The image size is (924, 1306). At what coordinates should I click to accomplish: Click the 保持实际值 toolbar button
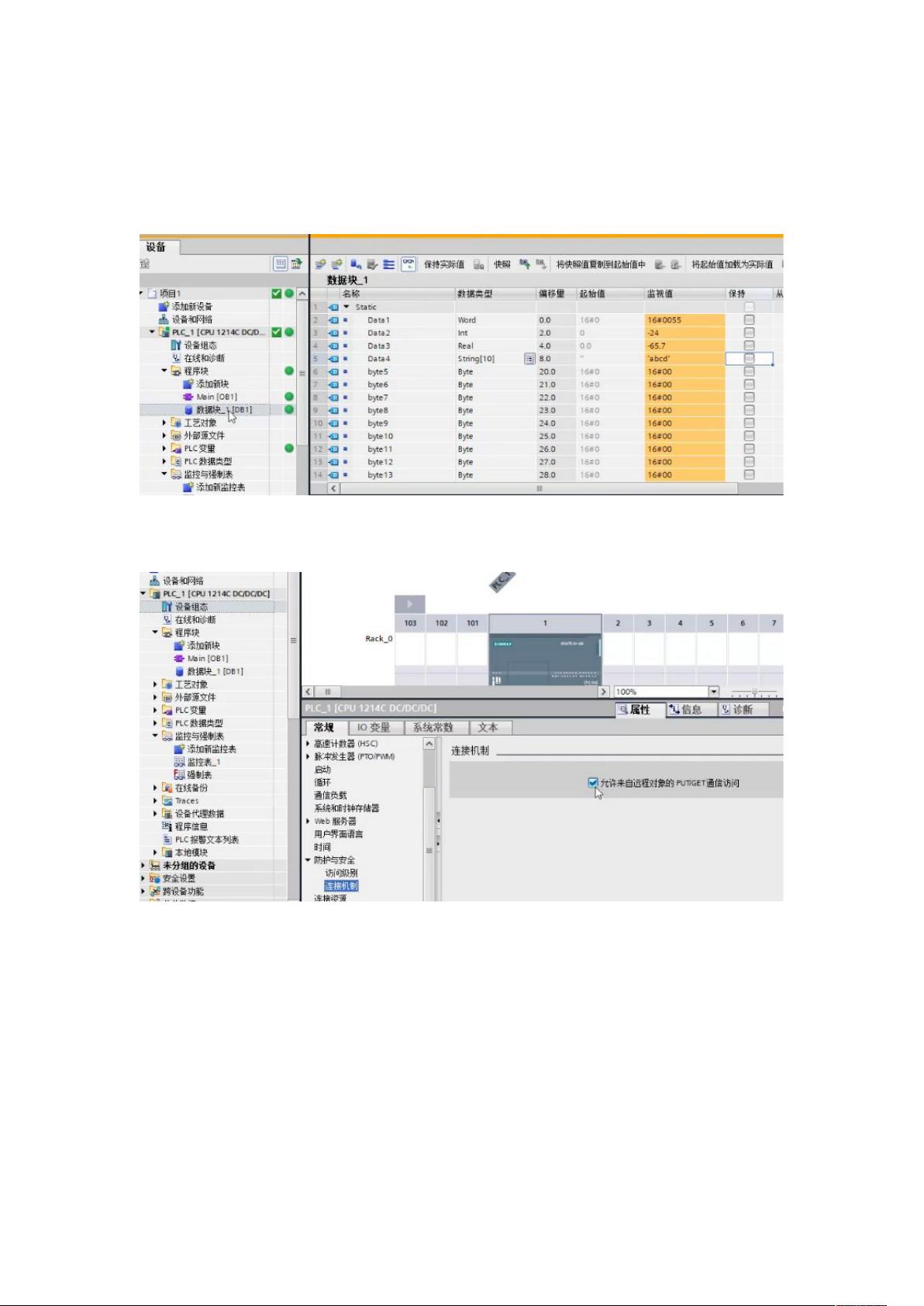(x=443, y=264)
